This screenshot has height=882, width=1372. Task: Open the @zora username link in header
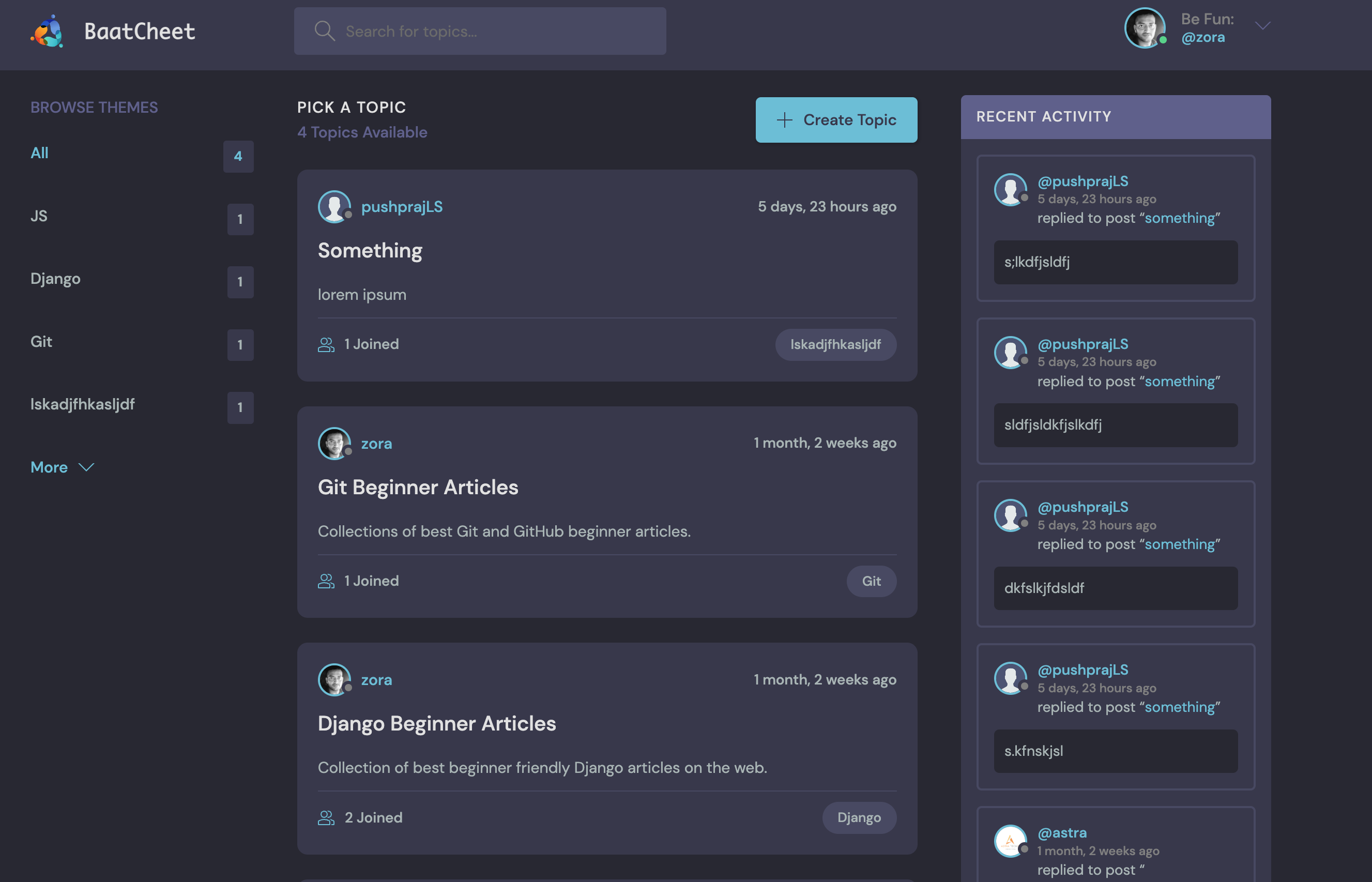click(x=1203, y=37)
